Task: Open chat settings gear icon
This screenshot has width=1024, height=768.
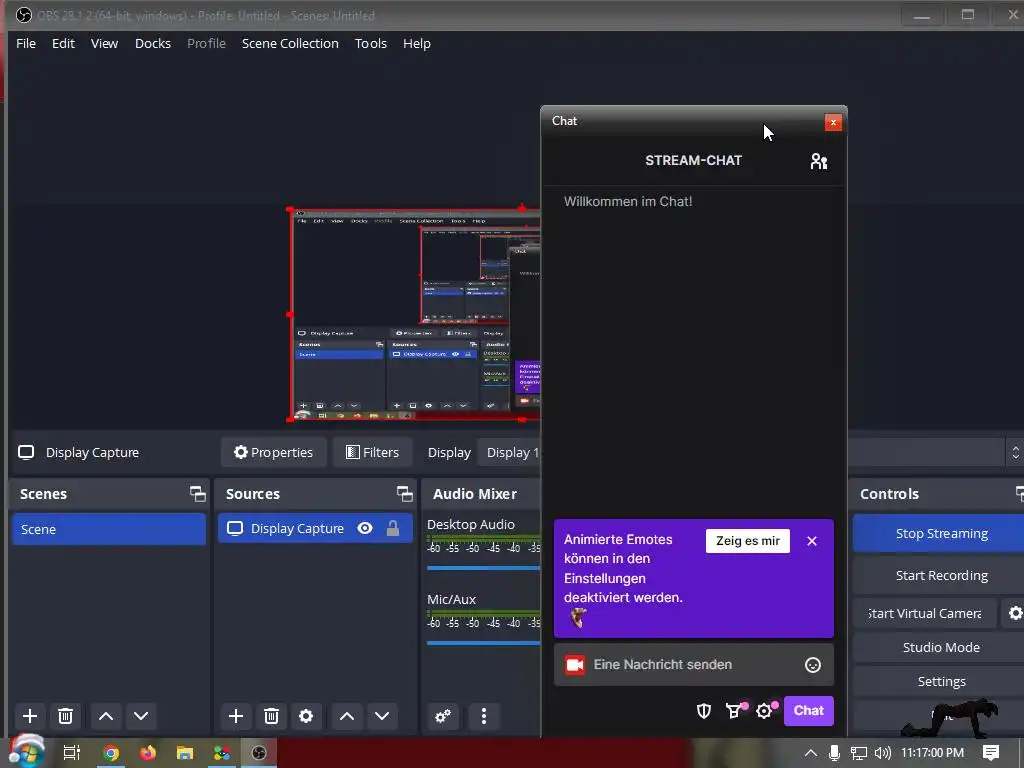Action: 765,711
